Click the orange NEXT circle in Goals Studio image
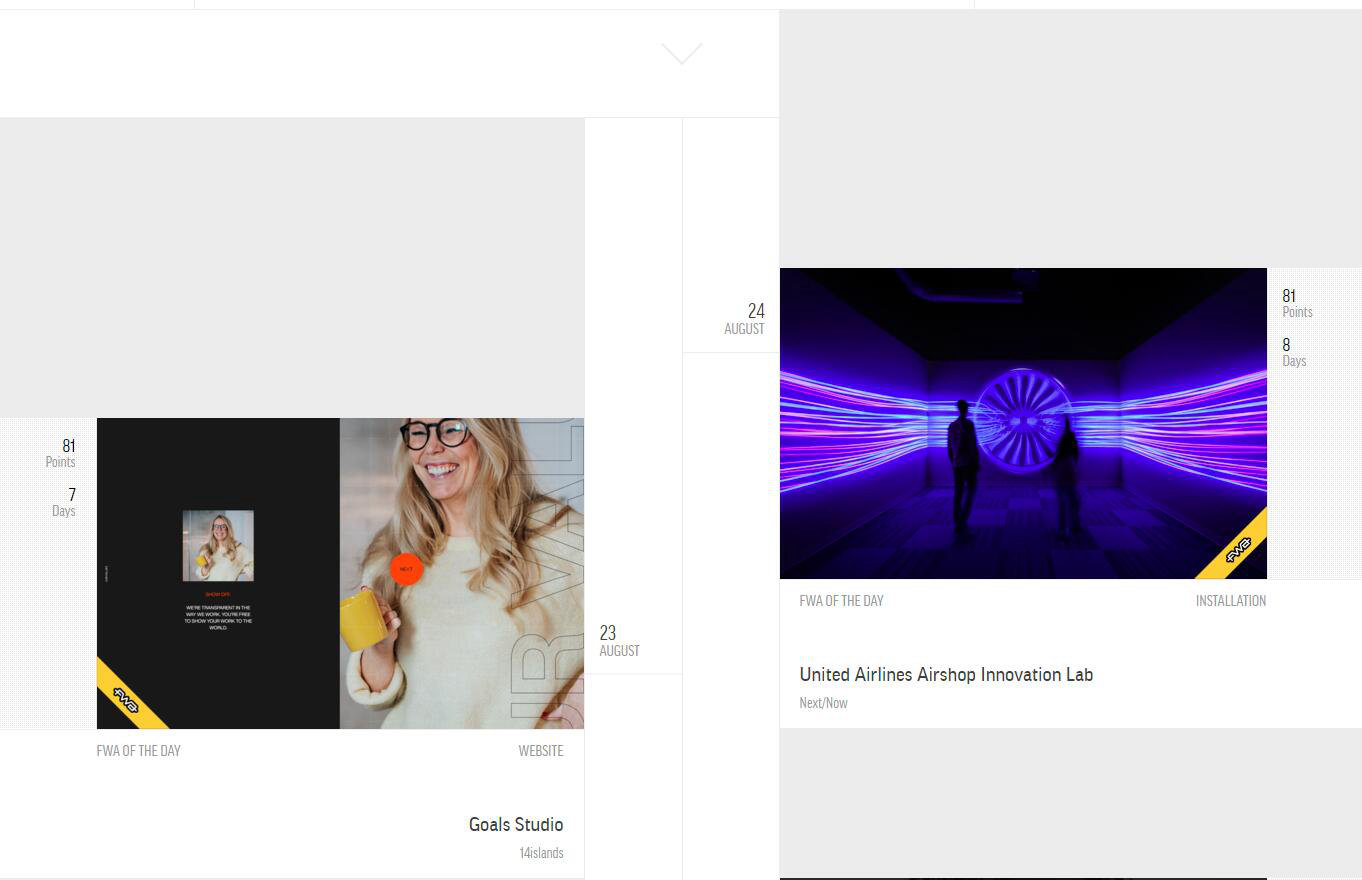Screen dimensions: 1362x880 406,569
